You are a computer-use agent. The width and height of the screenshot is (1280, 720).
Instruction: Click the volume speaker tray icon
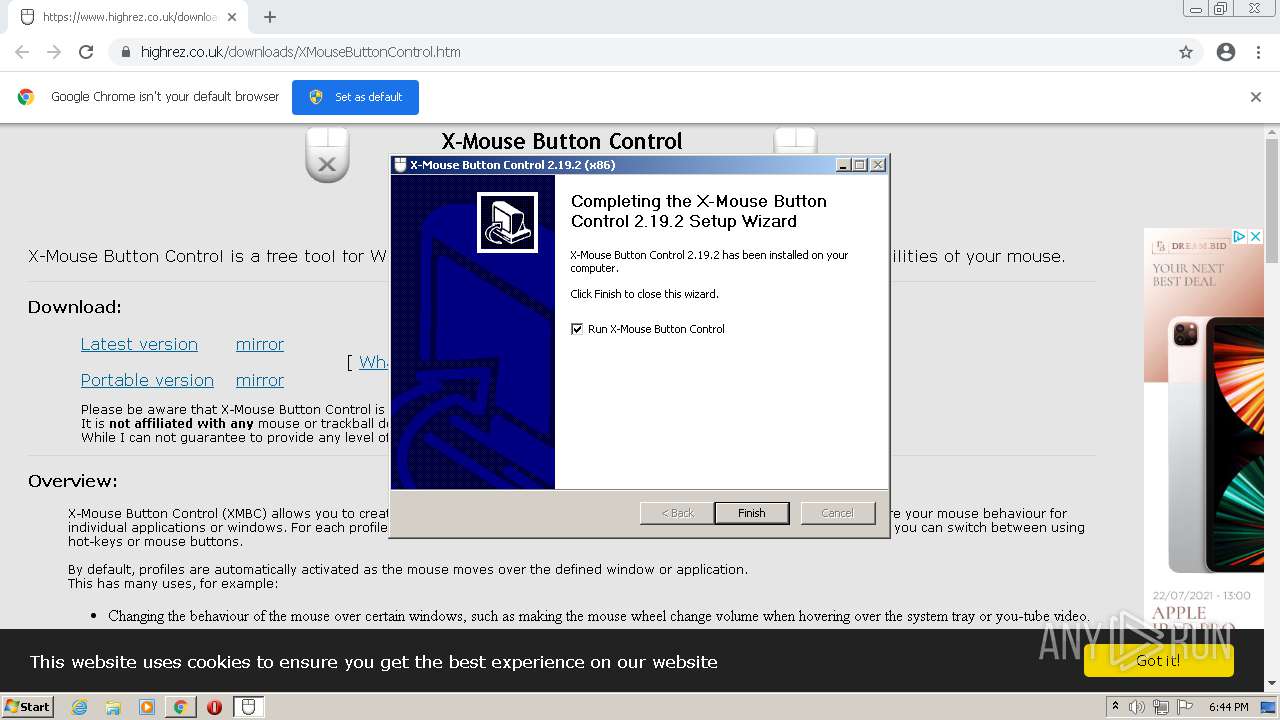pyautogui.click(x=1137, y=707)
